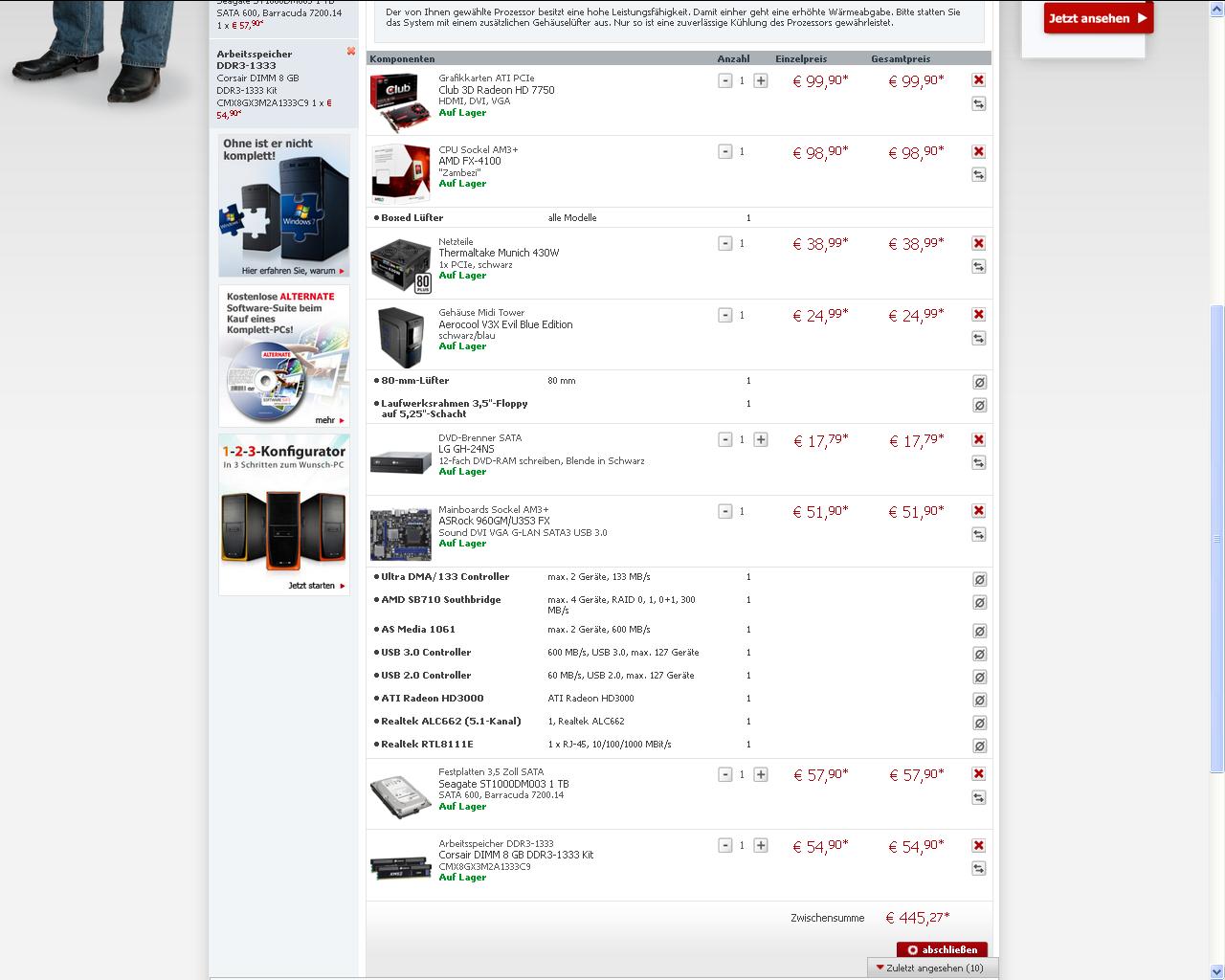Decrease quantity of AMD FX-4100

[x=724, y=151]
